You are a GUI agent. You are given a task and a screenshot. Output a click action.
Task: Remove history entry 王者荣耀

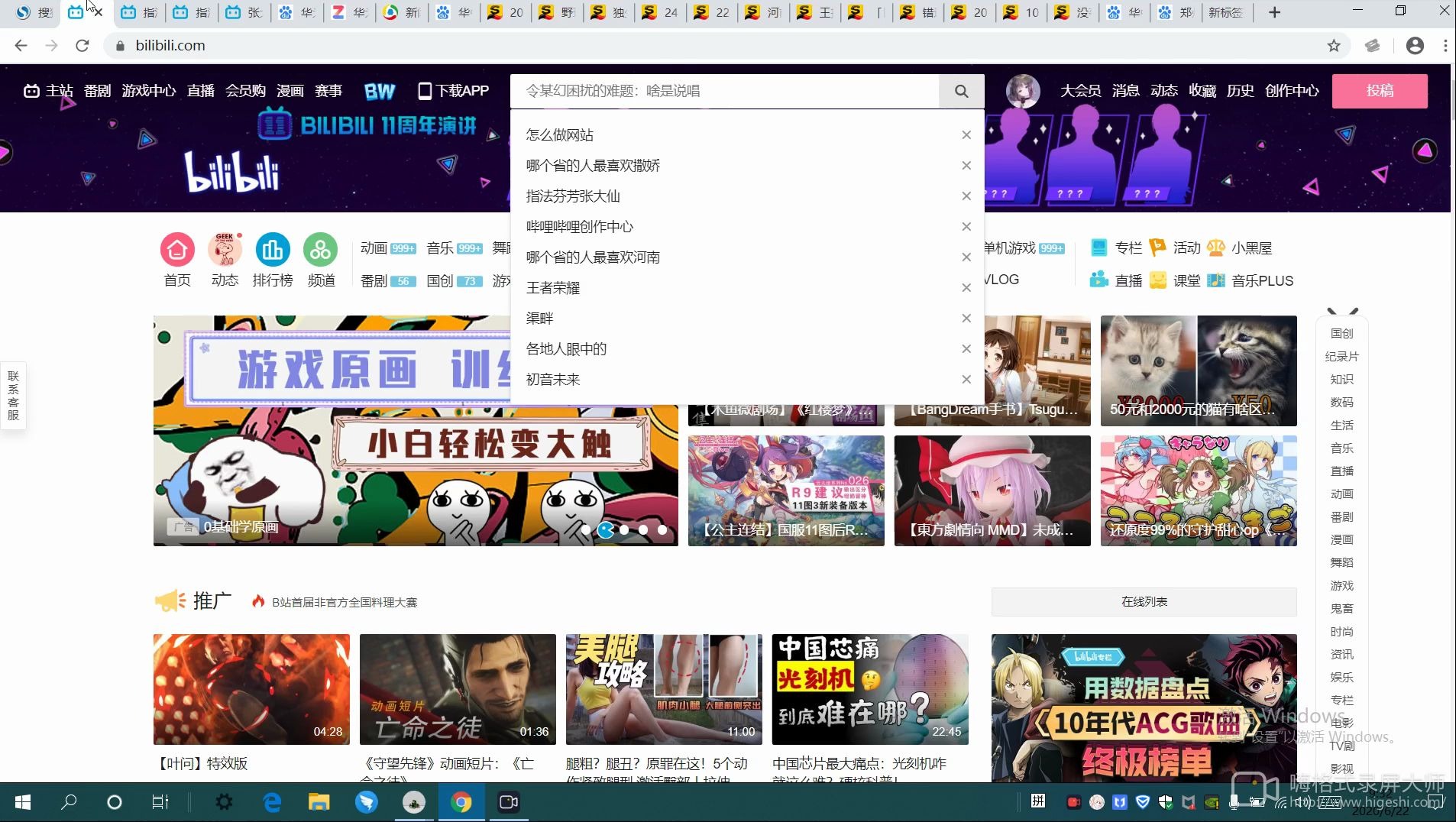pyautogui.click(x=966, y=288)
